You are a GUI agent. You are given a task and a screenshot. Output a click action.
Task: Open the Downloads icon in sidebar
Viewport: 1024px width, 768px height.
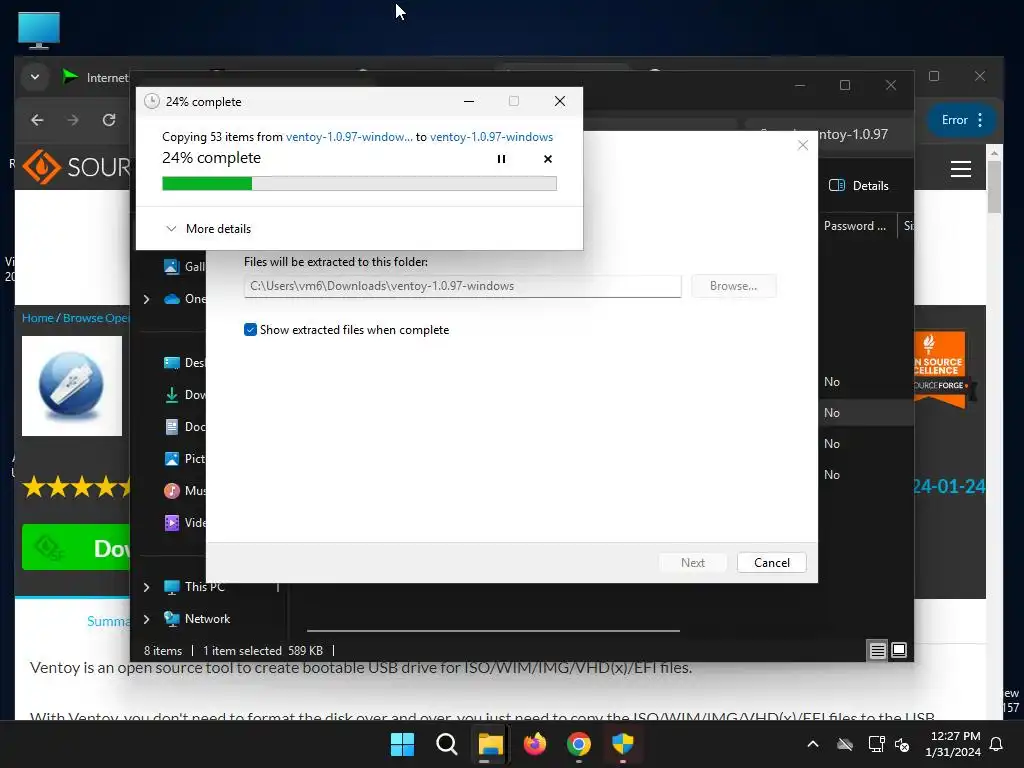pyautogui.click(x=172, y=394)
